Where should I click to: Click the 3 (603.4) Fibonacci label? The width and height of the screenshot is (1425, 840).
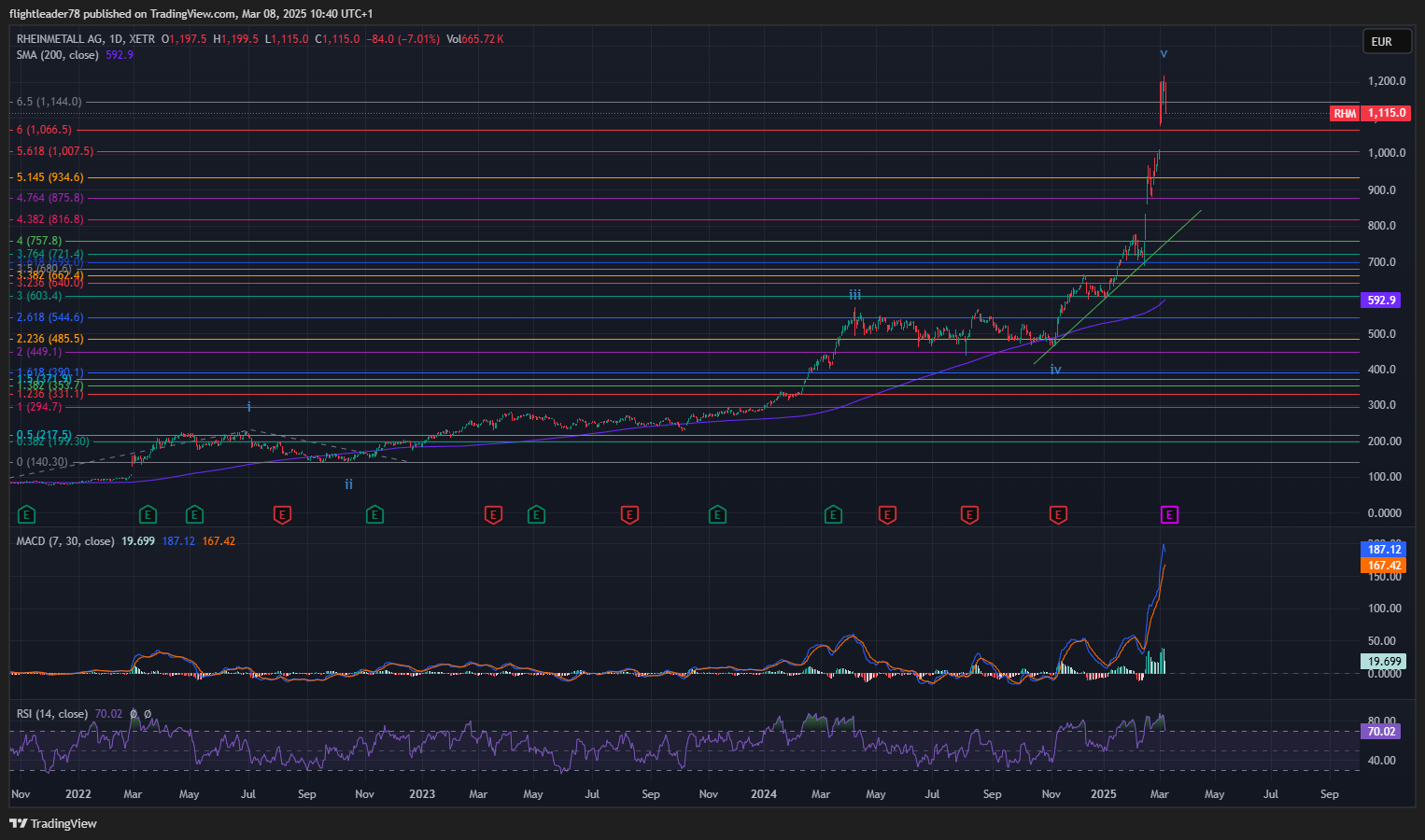39,296
